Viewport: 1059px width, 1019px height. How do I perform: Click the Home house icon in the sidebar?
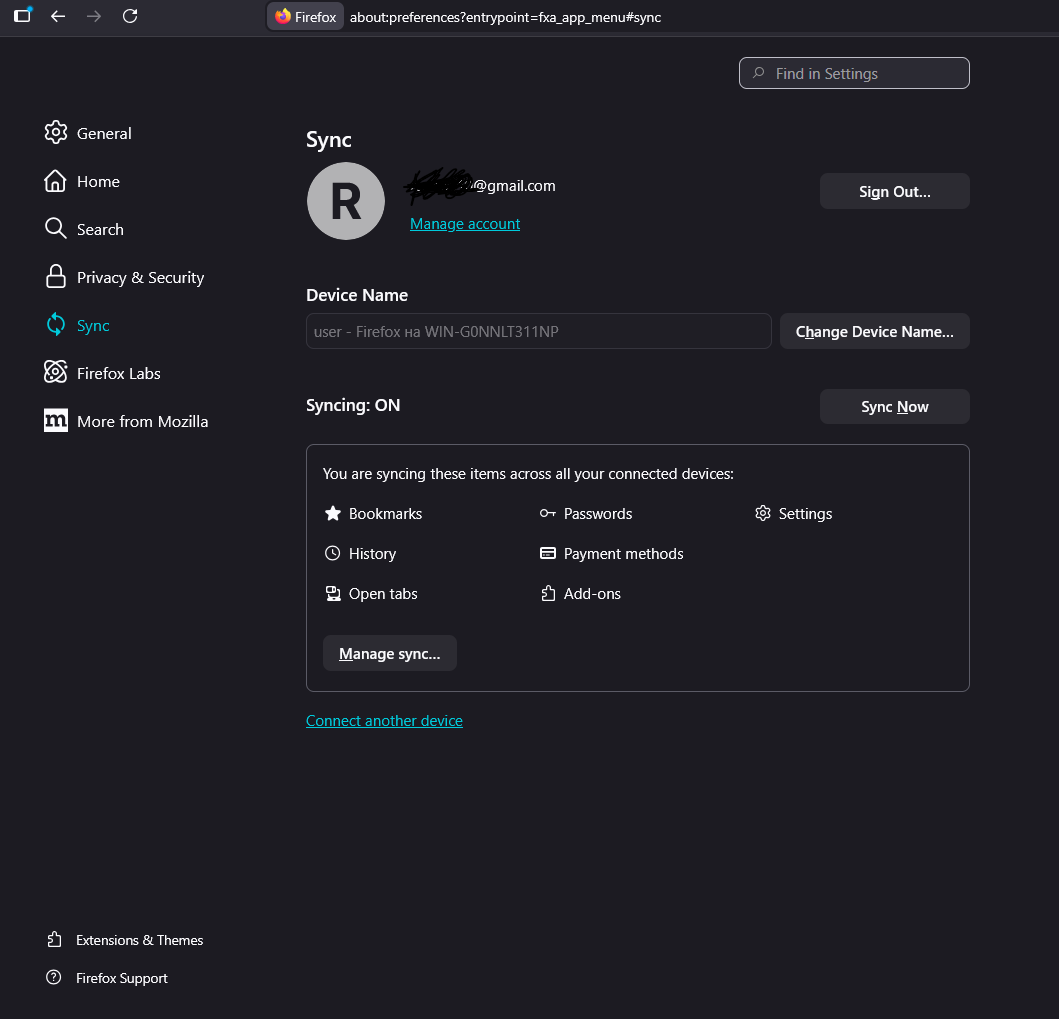click(x=56, y=181)
